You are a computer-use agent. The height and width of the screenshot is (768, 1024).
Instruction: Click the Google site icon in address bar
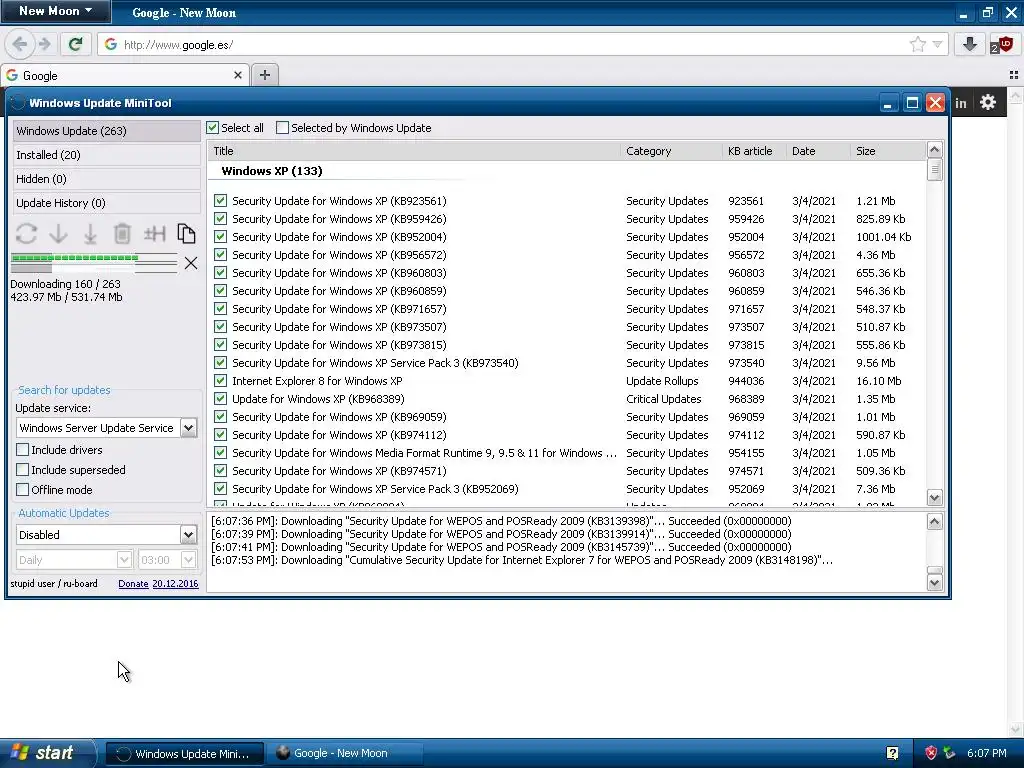pos(111,44)
